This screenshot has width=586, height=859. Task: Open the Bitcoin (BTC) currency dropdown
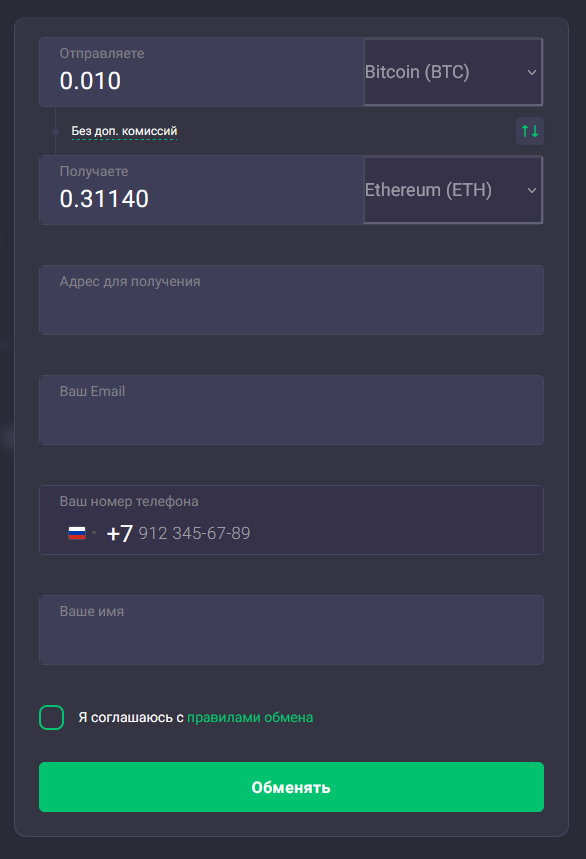coord(453,72)
